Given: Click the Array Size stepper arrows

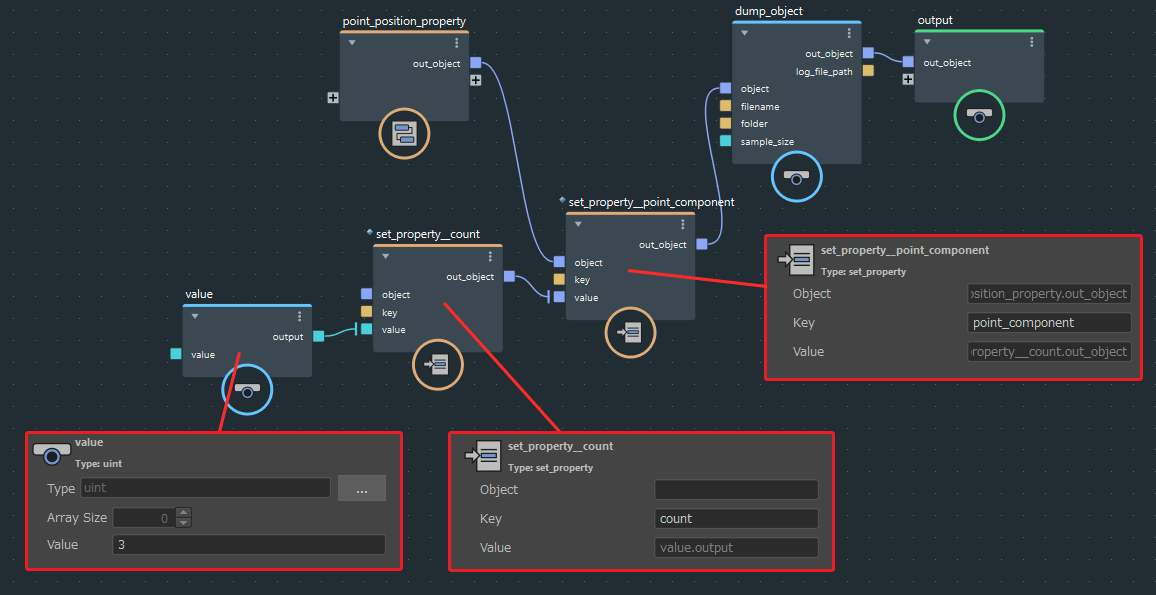Looking at the screenshot, I should coord(183,517).
